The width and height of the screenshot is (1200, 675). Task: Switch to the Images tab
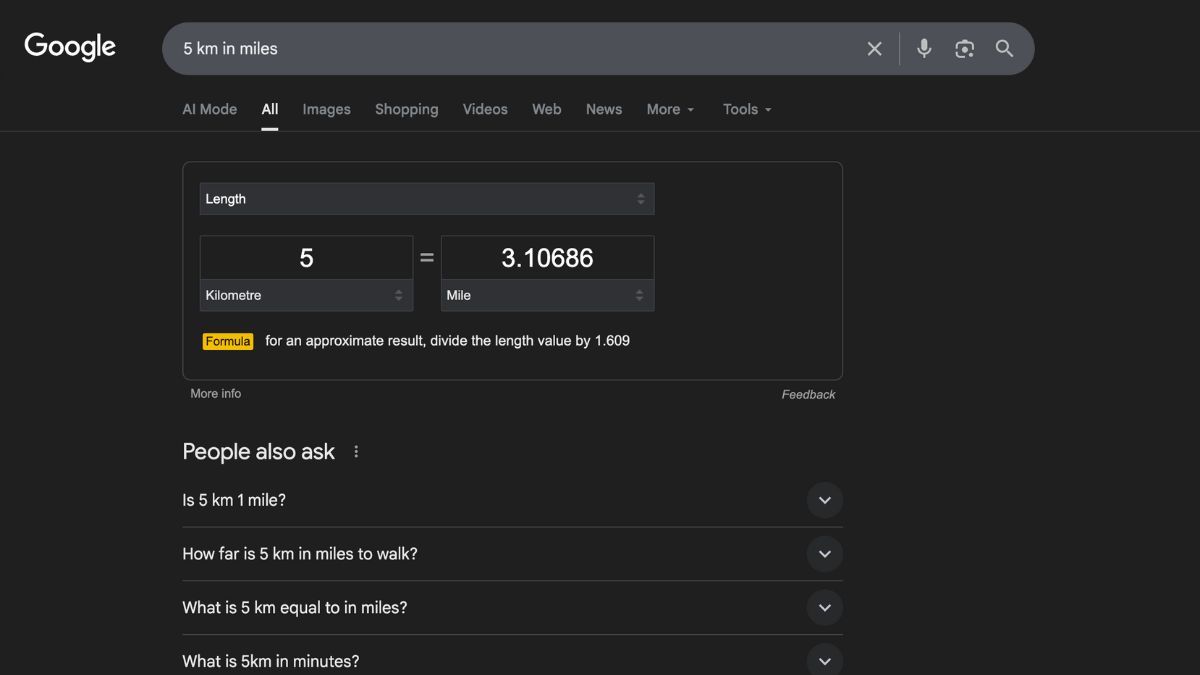pos(326,110)
